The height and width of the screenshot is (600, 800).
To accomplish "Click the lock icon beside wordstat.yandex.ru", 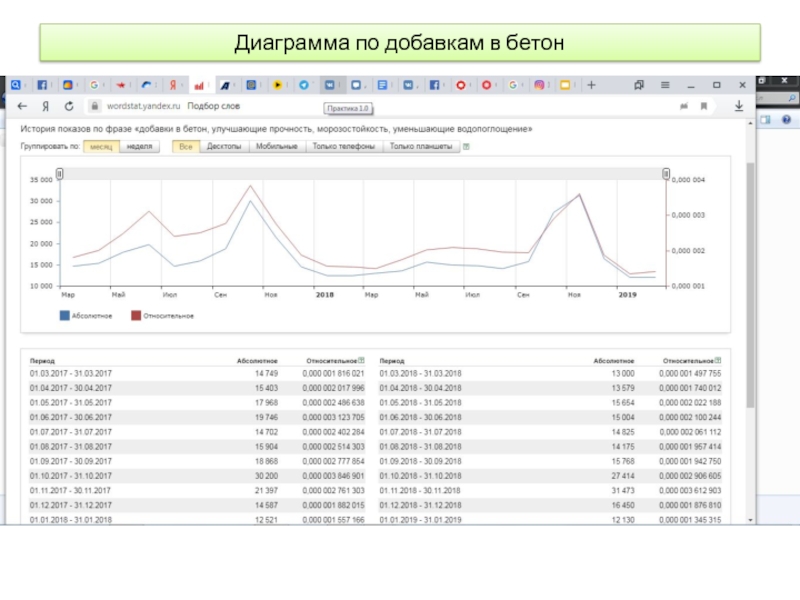I will coord(92,105).
